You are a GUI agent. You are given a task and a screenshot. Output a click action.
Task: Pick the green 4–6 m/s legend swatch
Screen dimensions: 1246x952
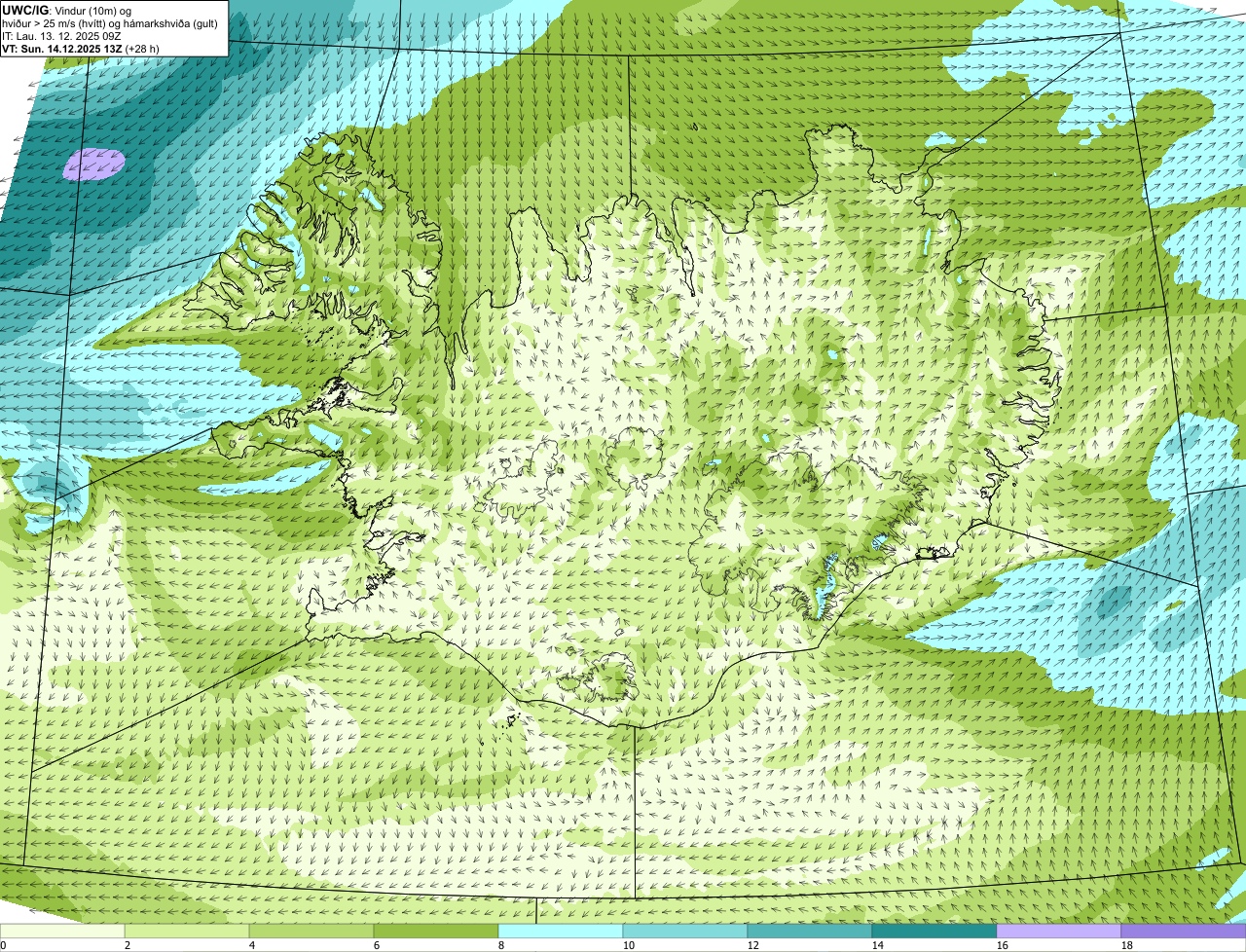coord(311,931)
